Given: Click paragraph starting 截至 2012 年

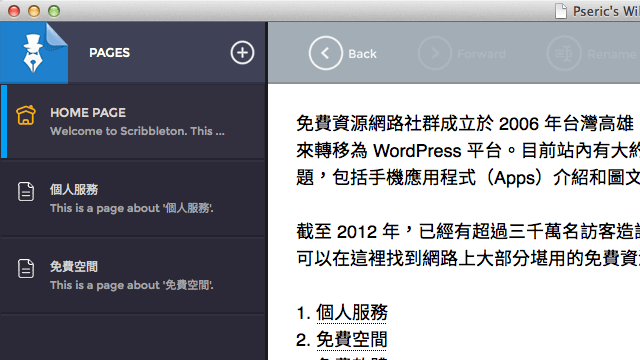Looking at the screenshot, I should (x=468, y=245).
